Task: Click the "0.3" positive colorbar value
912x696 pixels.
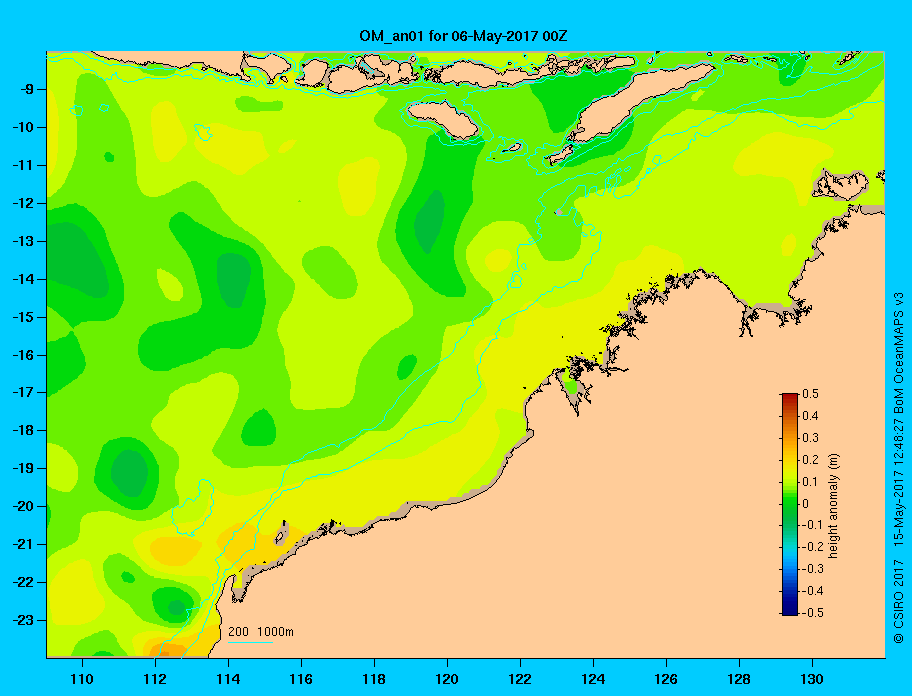Action: click(810, 438)
